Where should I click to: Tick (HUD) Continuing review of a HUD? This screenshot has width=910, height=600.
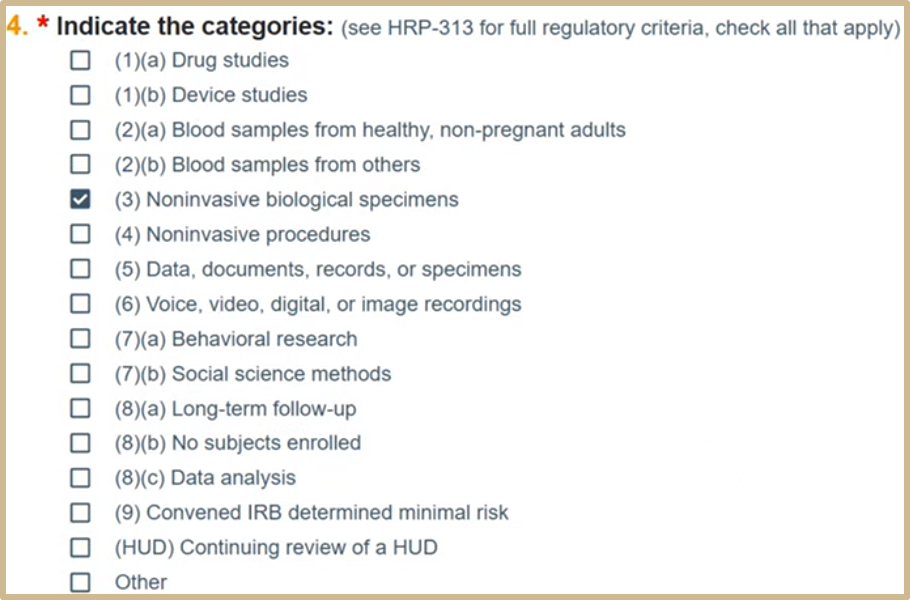pyautogui.click(x=80, y=548)
